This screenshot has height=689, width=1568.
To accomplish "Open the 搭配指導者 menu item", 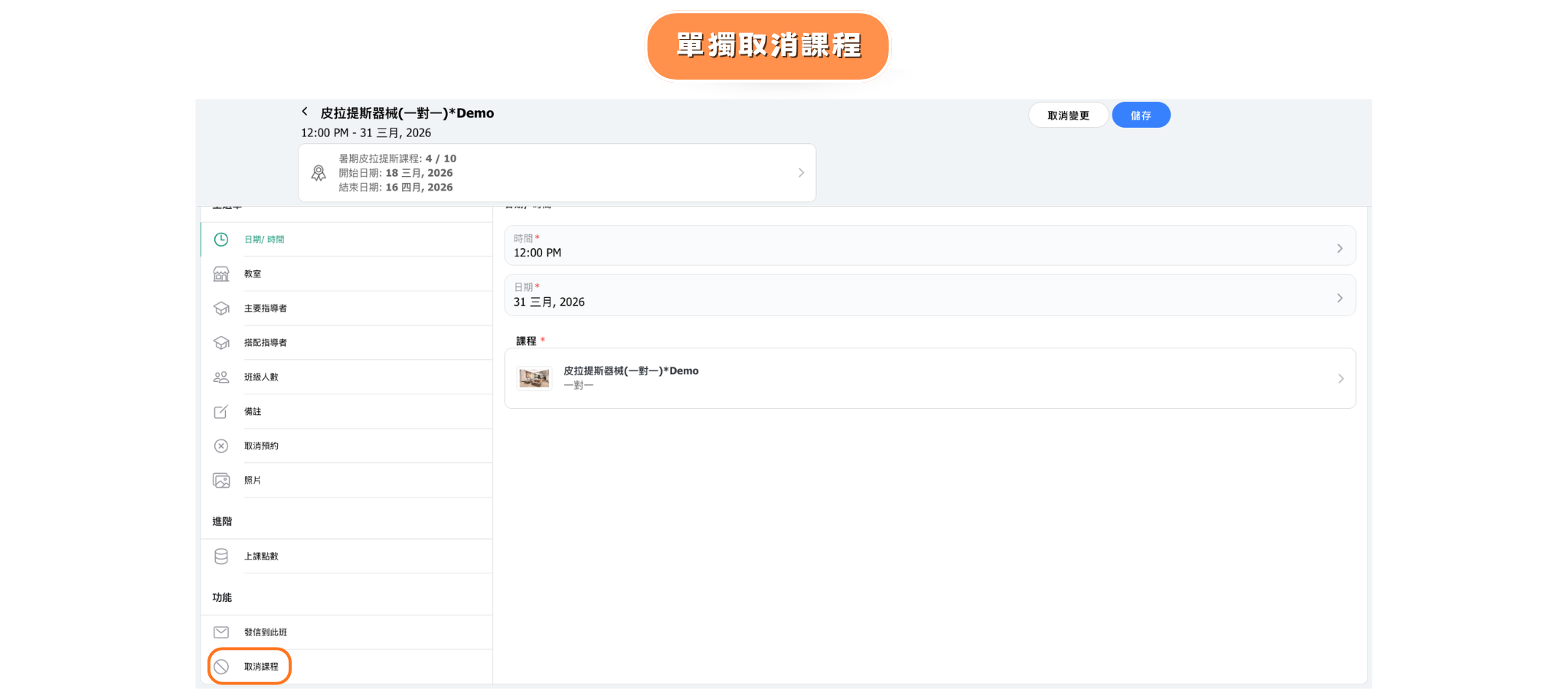I will coord(266,343).
